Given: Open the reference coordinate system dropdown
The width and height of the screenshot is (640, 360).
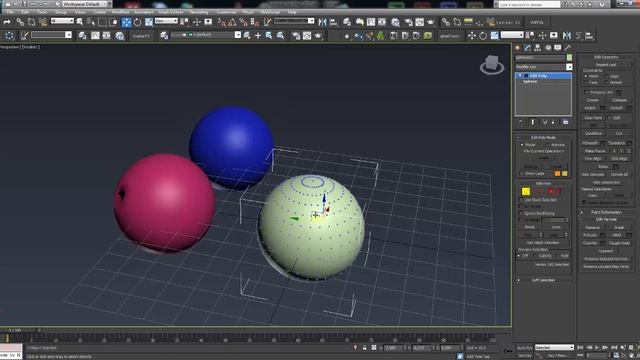Looking at the screenshot, I should (166, 21).
